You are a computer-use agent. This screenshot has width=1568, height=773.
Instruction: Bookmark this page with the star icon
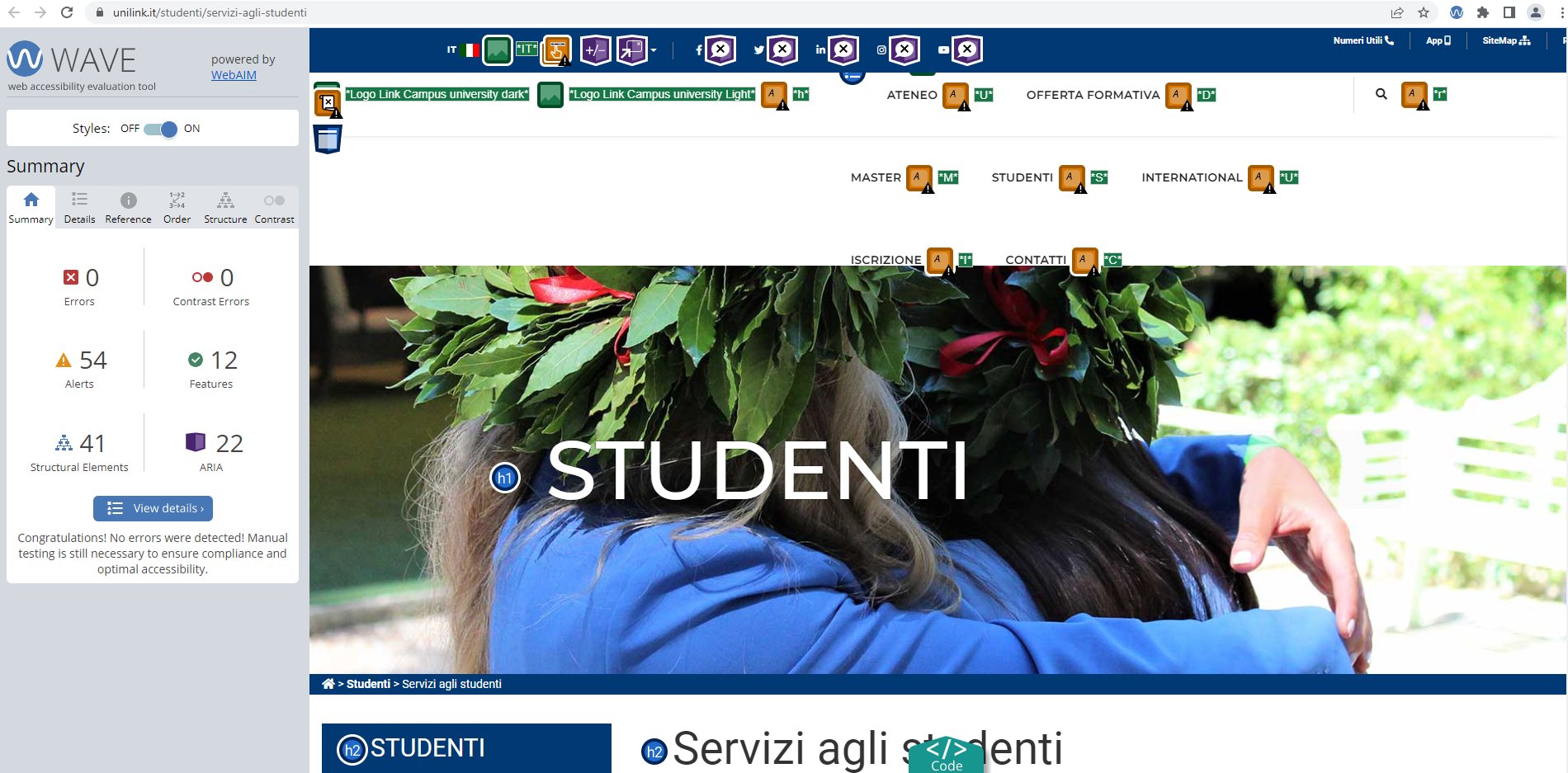click(x=1424, y=12)
